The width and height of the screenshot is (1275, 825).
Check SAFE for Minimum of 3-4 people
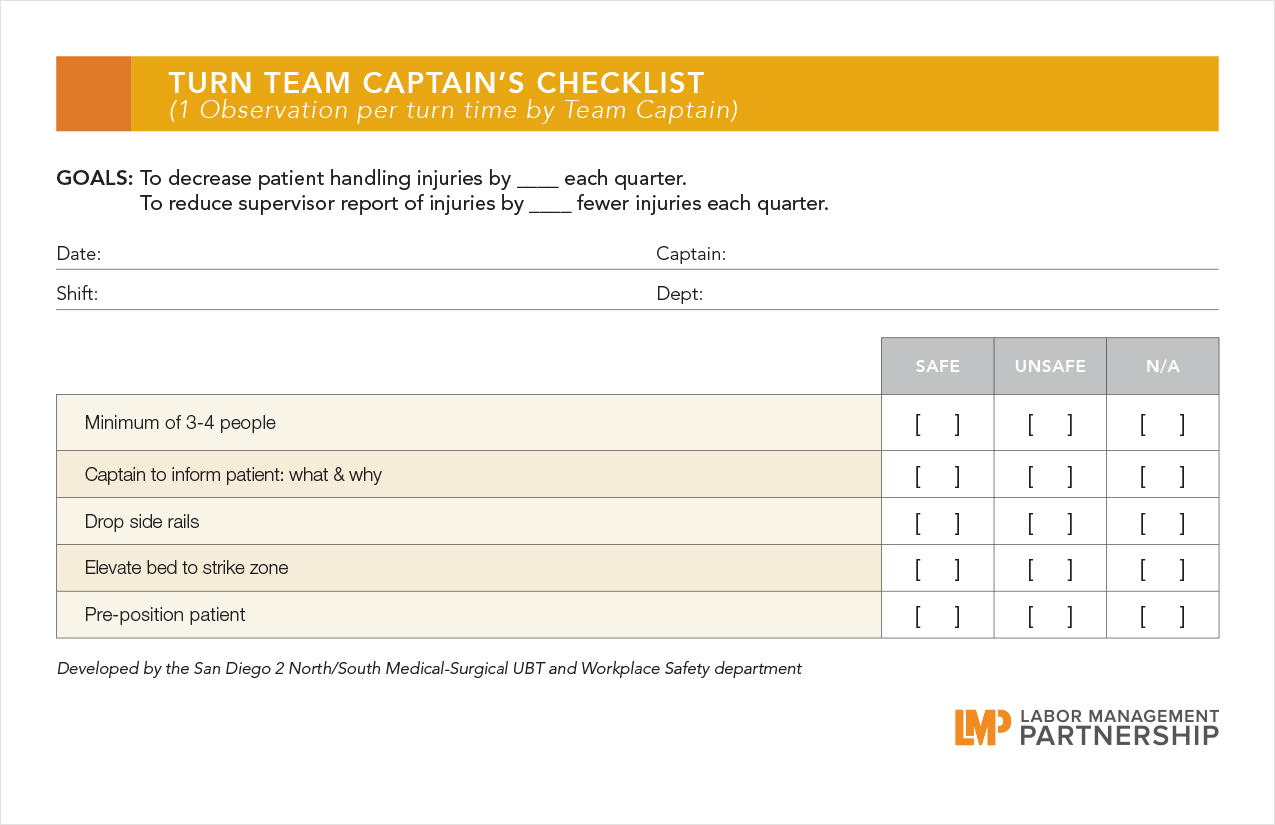pos(937,424)
